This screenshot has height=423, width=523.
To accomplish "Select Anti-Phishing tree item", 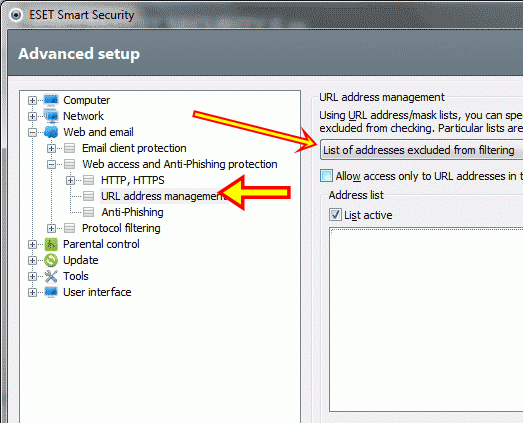I will pos(132,212).
